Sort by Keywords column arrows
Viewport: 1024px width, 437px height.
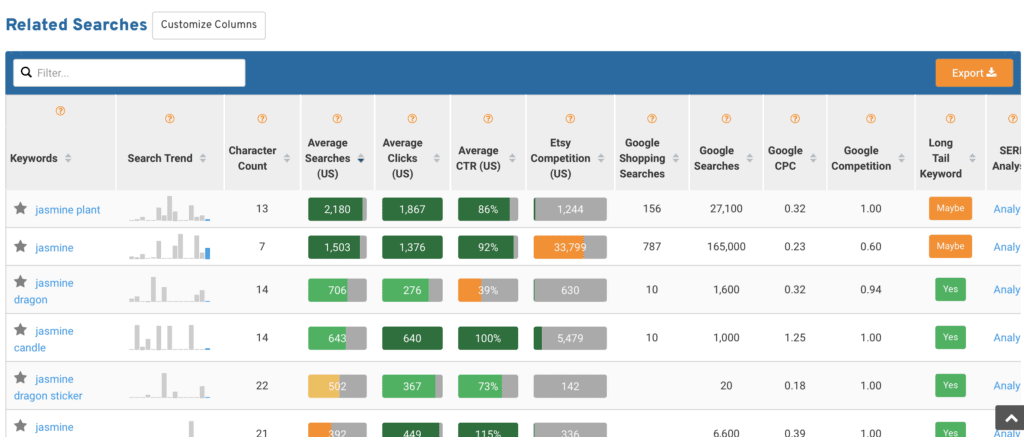68,158
